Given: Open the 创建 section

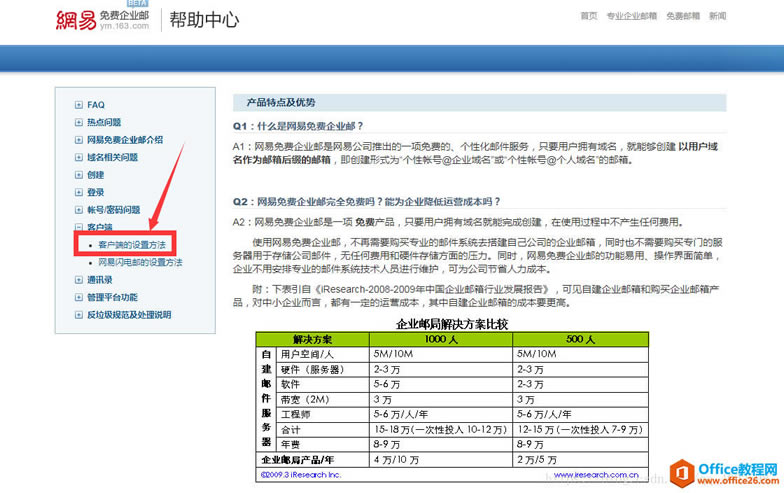Looking at the screenshot, I should (x=96, y=175).
